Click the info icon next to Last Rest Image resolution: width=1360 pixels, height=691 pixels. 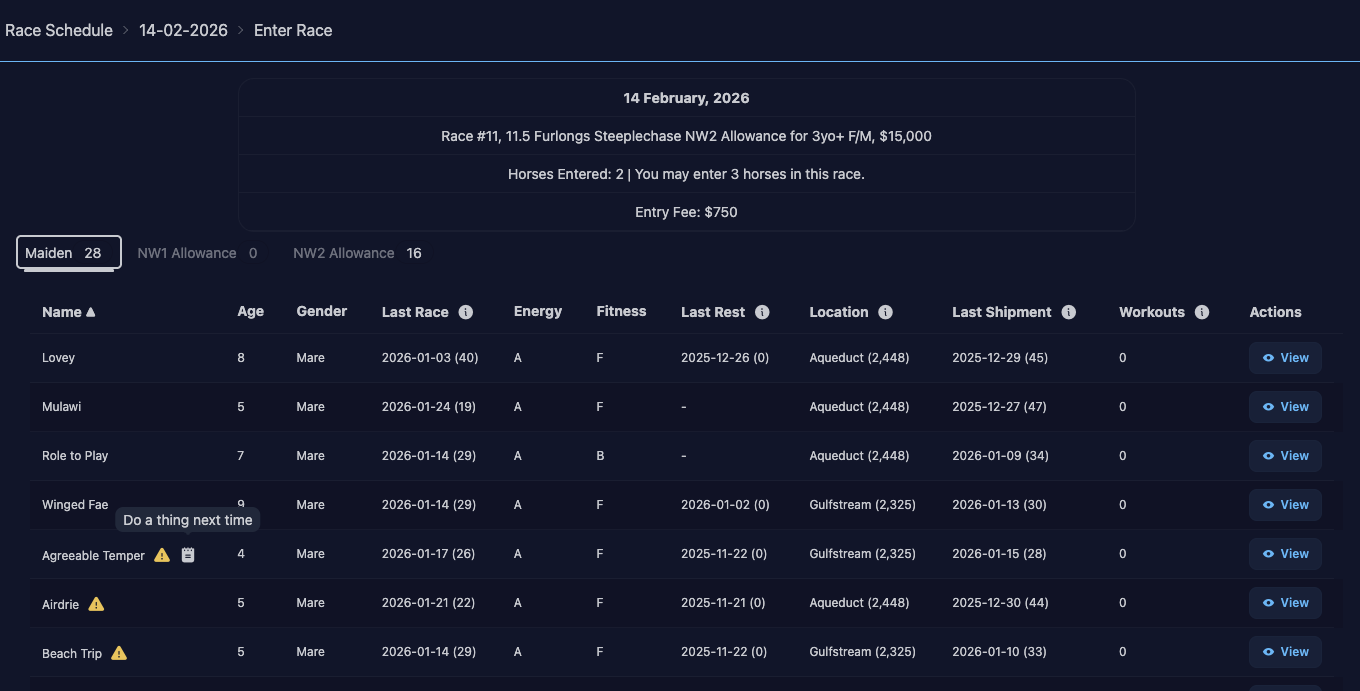pyautogui.click(x=762, y=312)
